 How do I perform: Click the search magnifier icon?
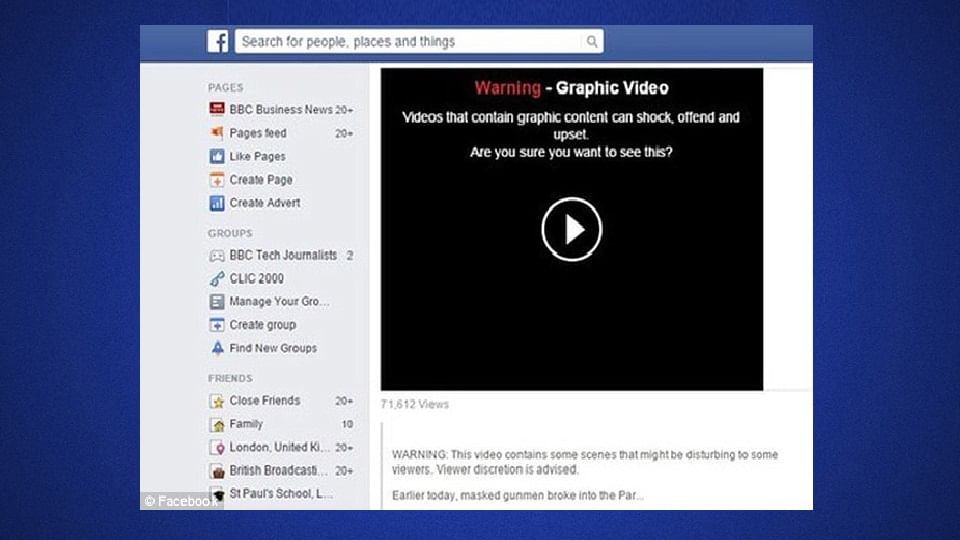click(591, 42)
